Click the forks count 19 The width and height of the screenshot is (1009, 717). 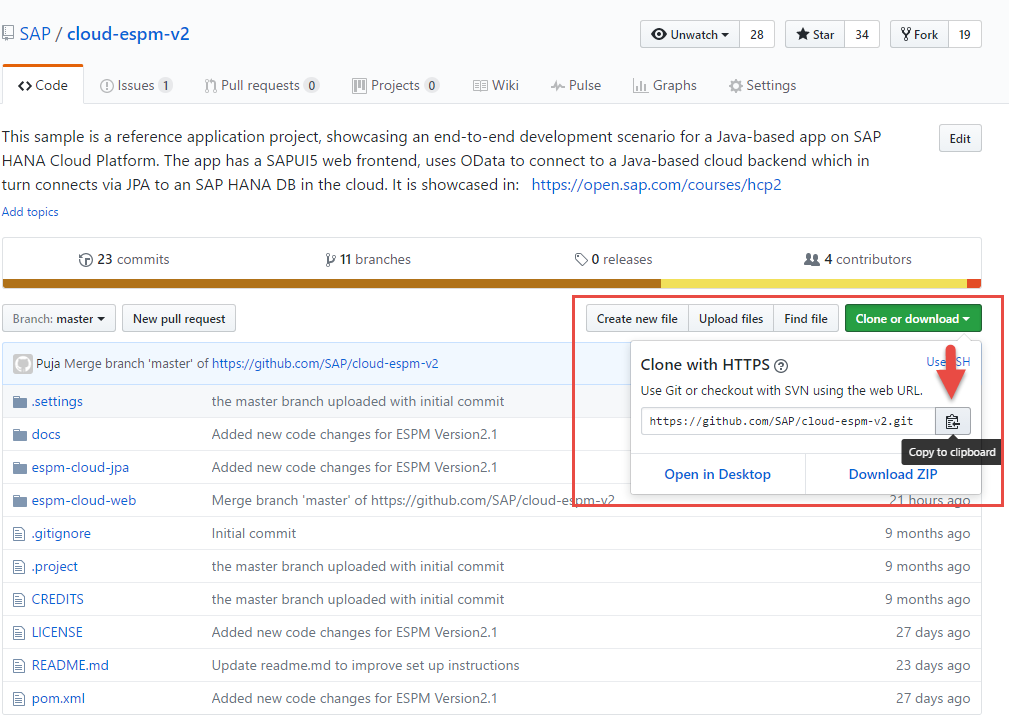pos(965,35)
